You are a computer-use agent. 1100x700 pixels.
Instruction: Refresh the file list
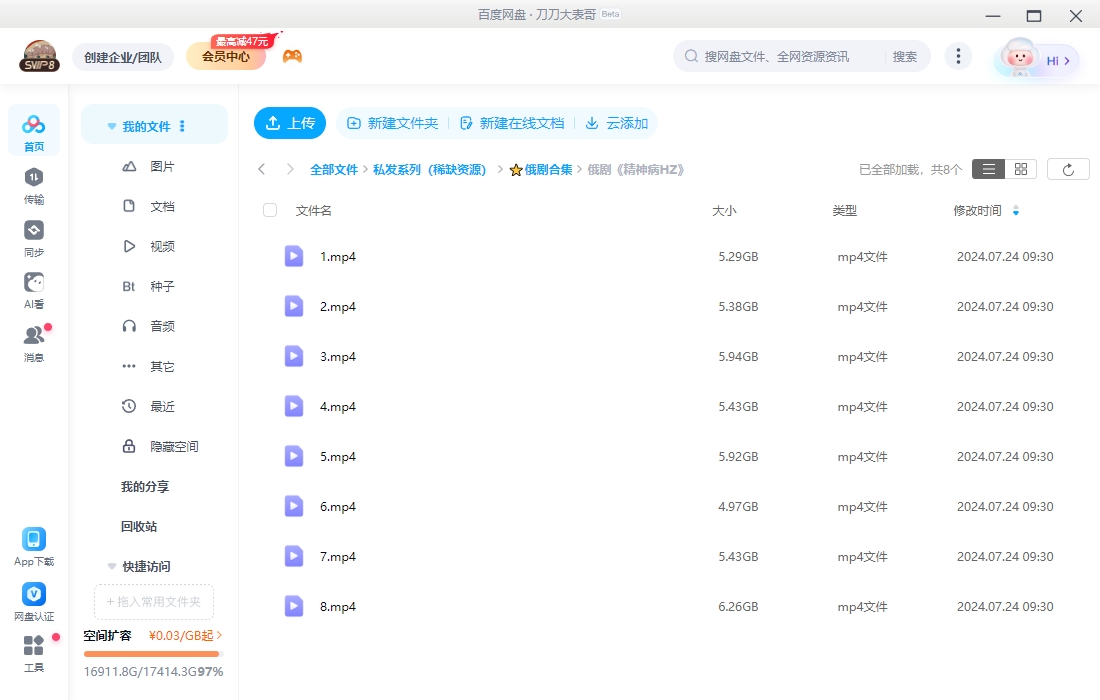coord(1068,168)
